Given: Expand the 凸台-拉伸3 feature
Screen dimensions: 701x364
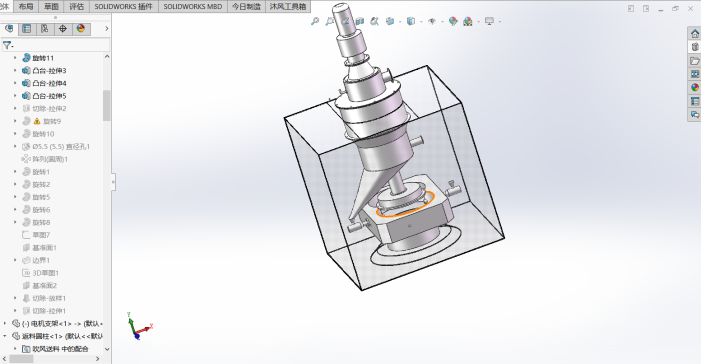Looking at the screenshot, I should coord(15,70).
